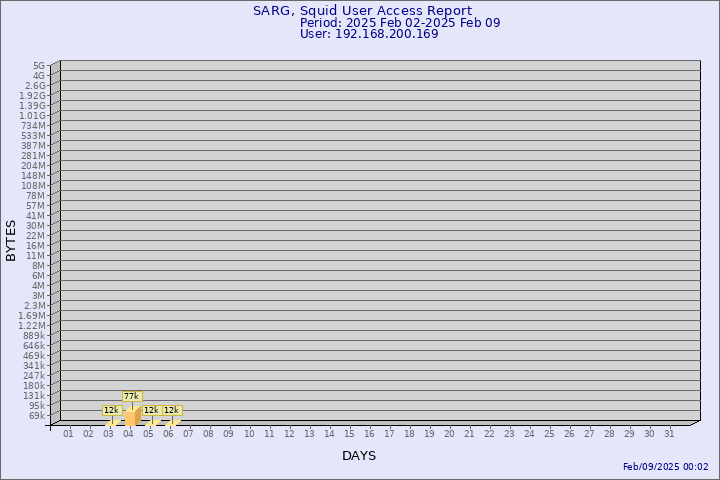
Task: Click the Feb/09/2025 00:02 timestamp
Action: 665,467
